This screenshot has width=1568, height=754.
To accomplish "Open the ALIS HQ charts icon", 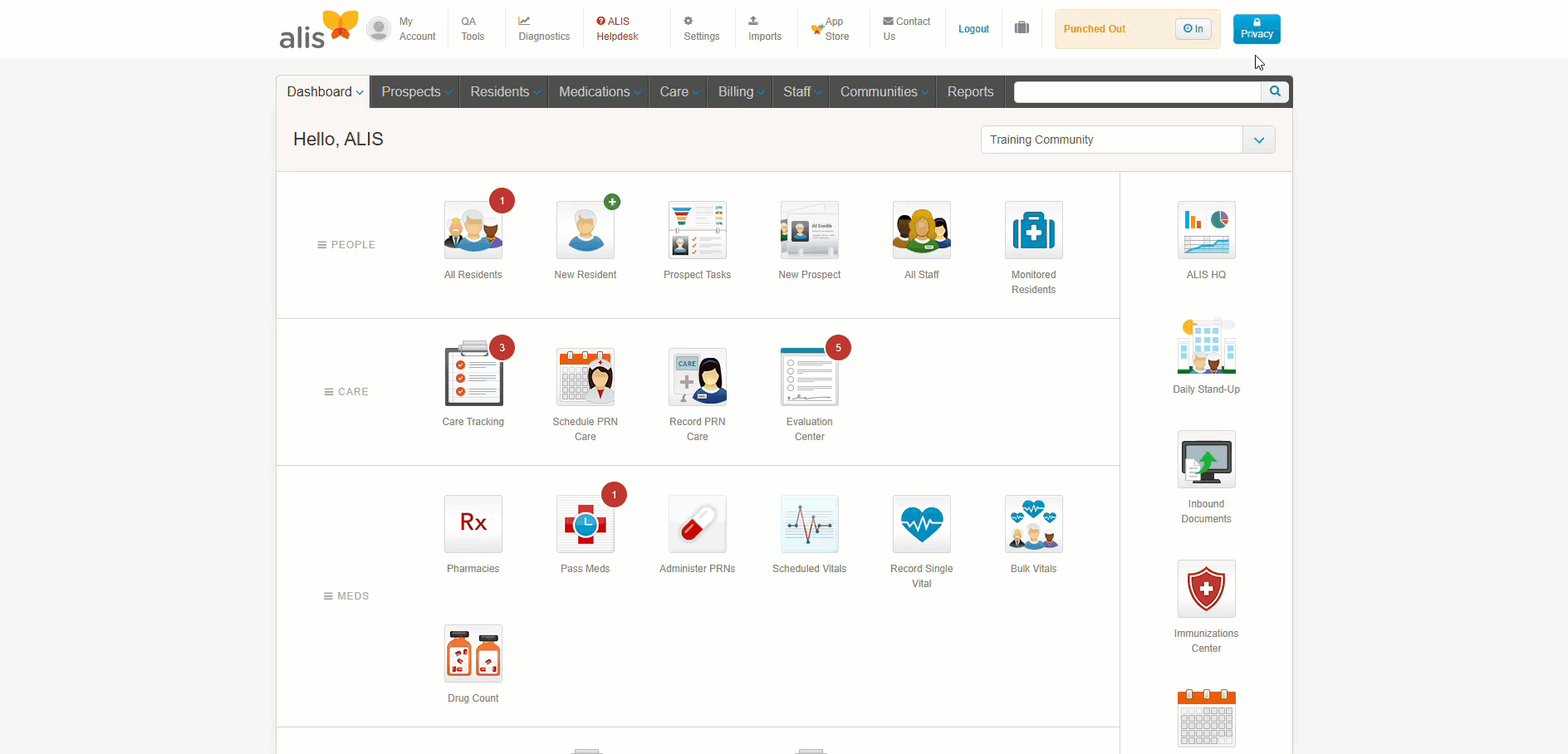I will click(1207, 230).
